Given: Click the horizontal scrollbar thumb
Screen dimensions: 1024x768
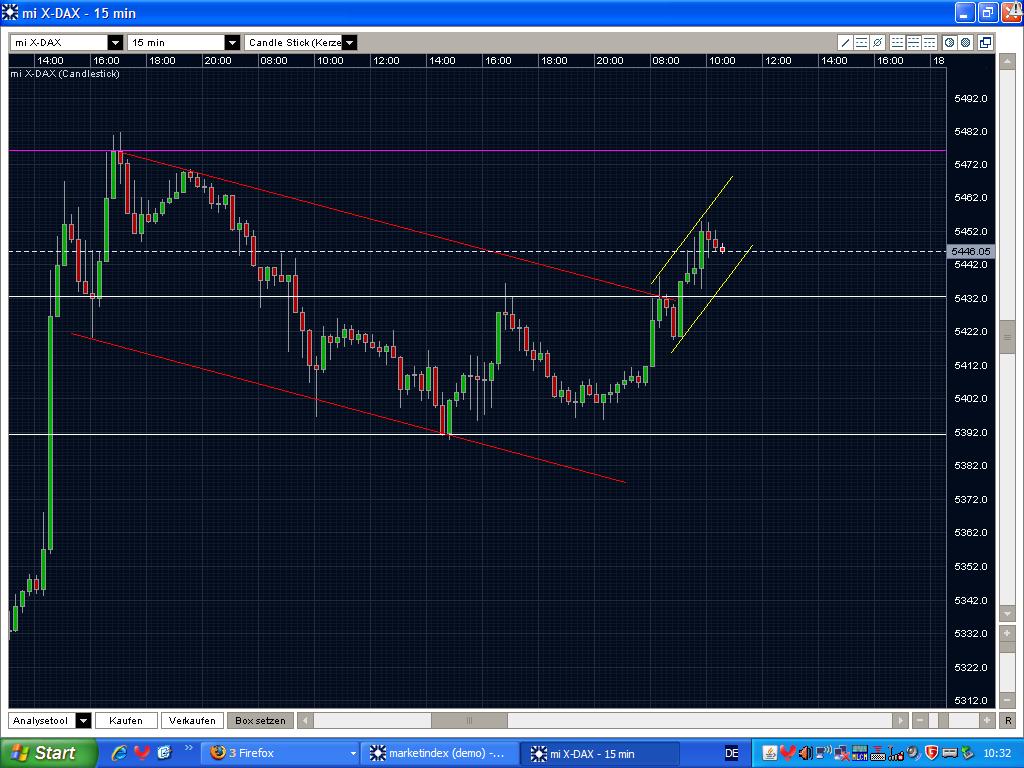Looking at the screenshot, I should click(x=469, y=720).
